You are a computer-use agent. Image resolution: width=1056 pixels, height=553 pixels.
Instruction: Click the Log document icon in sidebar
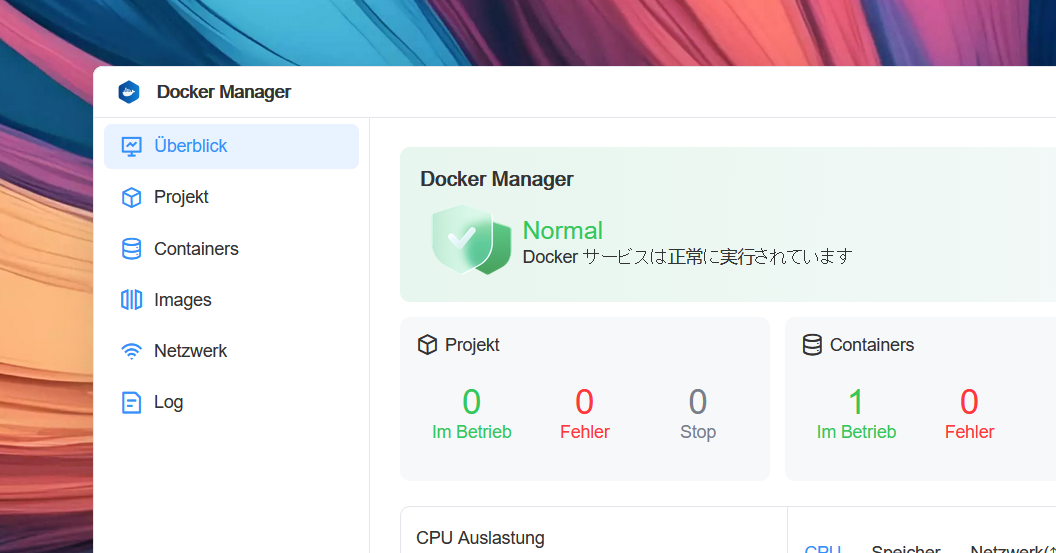tap(131, 402)
